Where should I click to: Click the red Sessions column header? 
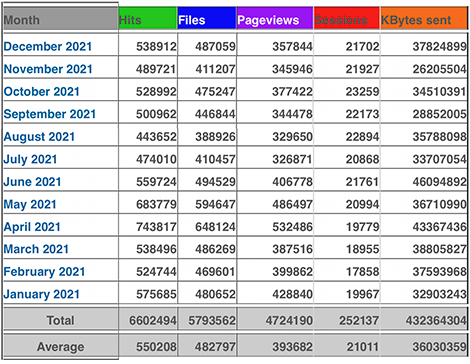(x=347, y=18)
